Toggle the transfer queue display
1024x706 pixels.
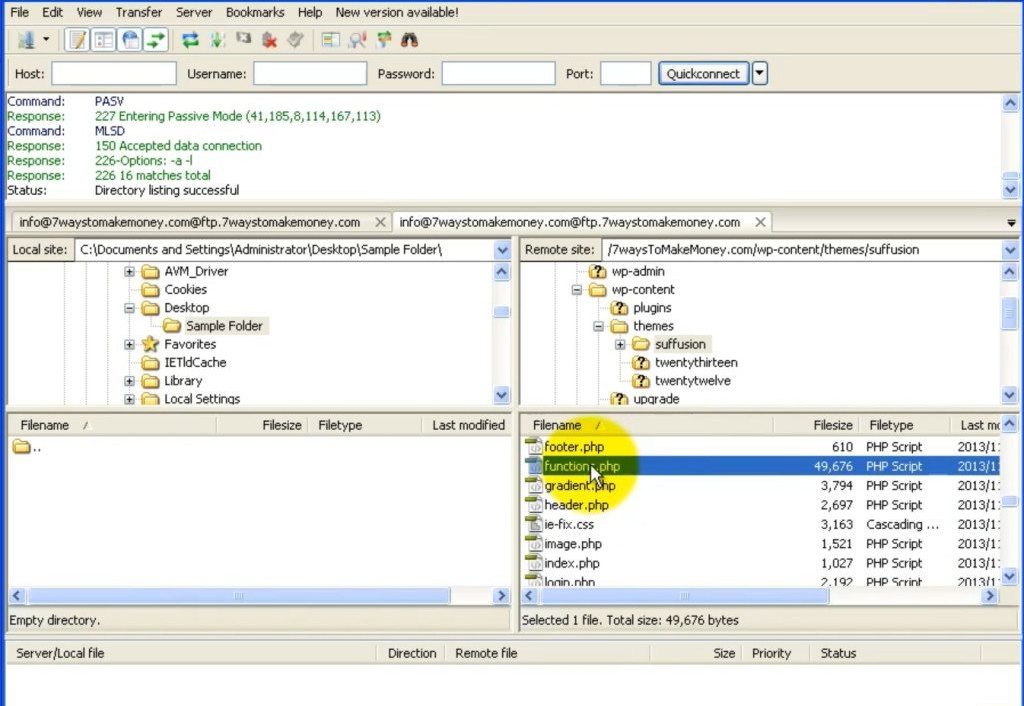point(155,40)
